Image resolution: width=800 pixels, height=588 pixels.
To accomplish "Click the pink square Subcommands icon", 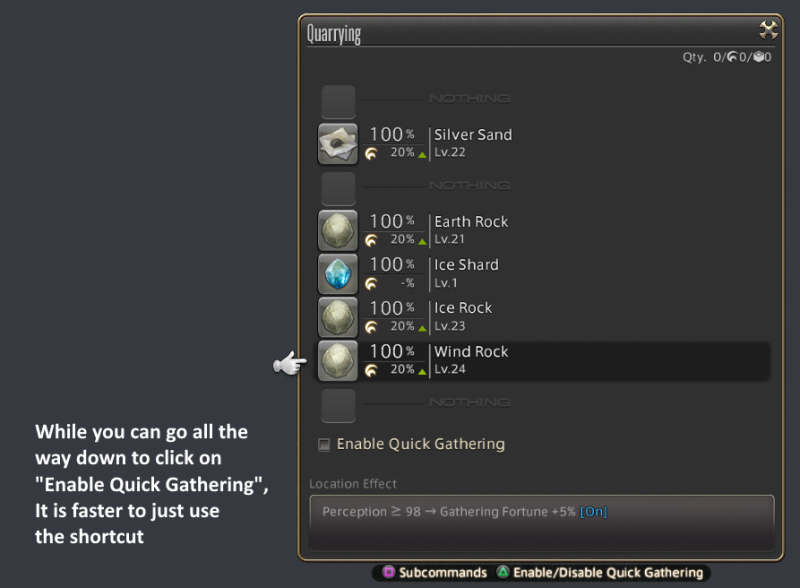I will tap(389, 572).
